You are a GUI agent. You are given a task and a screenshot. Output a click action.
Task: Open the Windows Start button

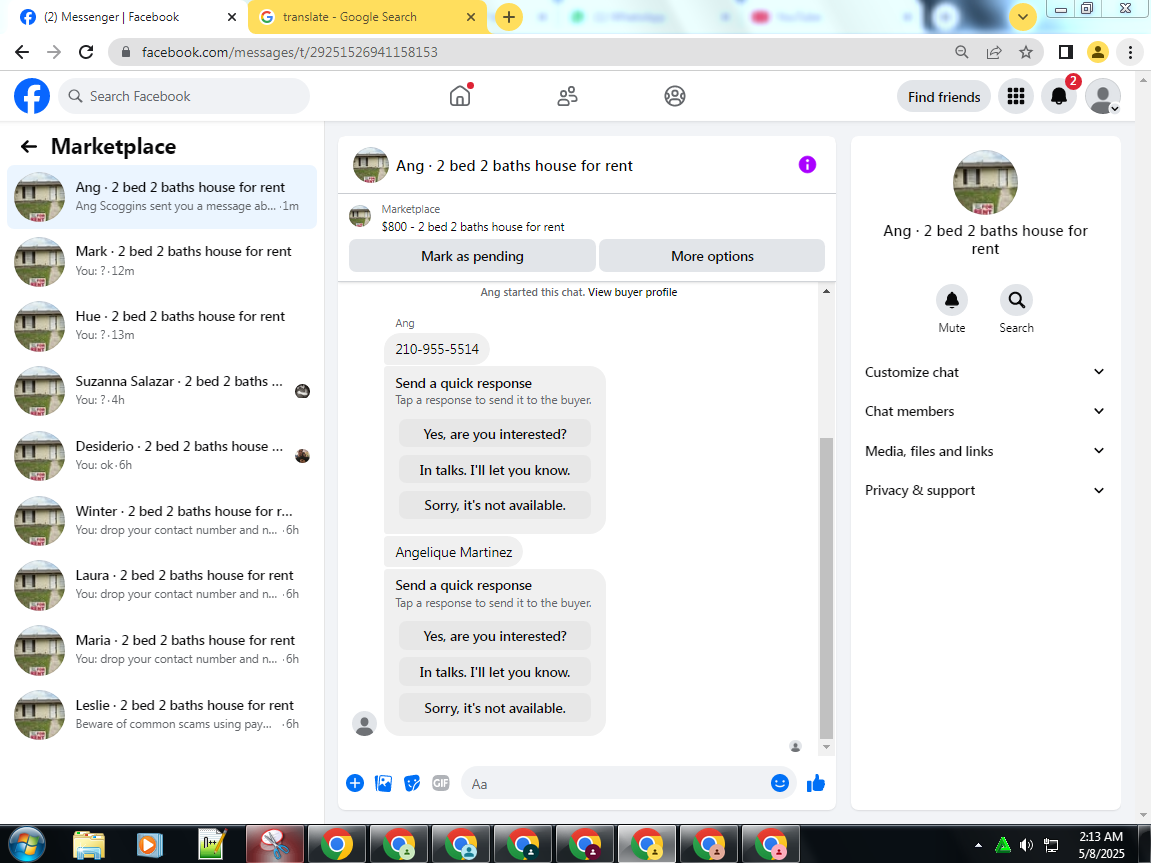click(25, 844)
